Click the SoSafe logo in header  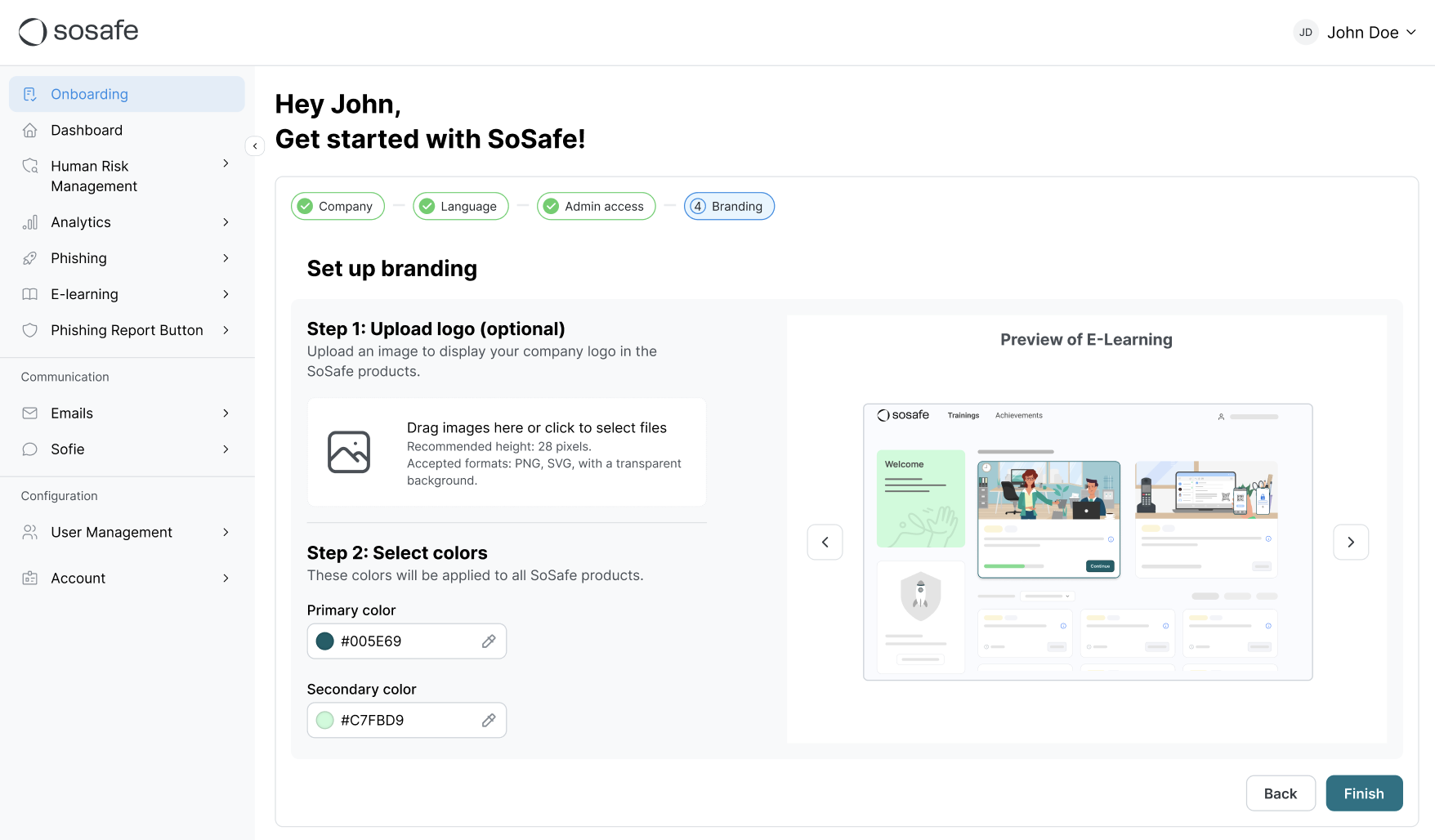(78, 32)
